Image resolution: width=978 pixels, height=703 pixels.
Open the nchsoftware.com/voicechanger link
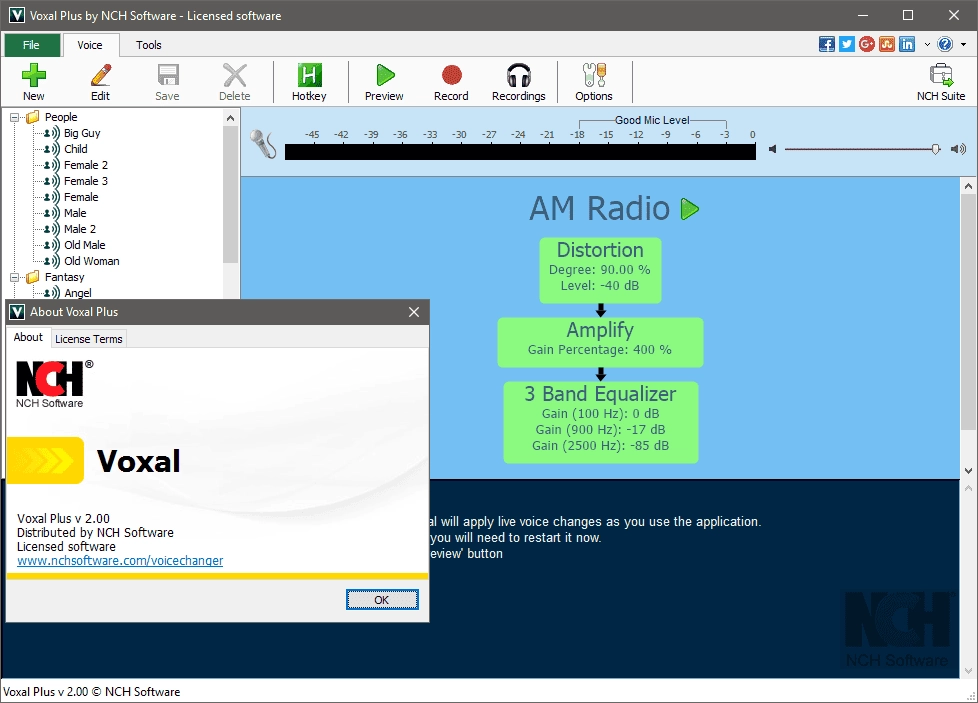point(120,560)
